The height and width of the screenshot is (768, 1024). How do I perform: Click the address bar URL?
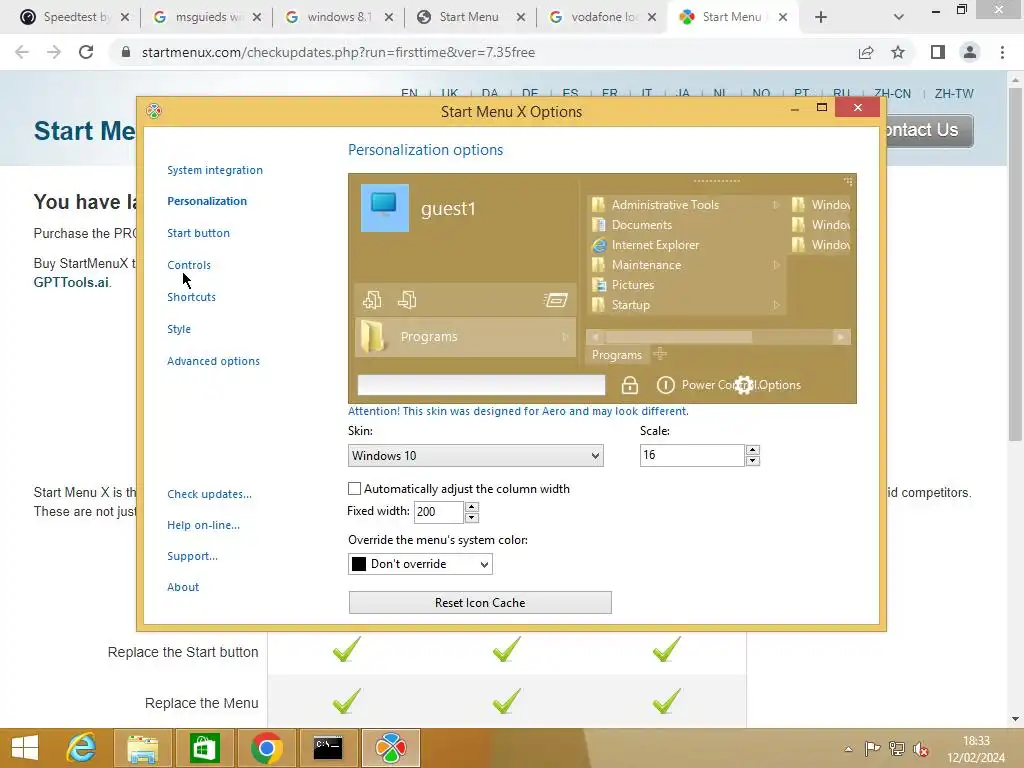click(x=338, y=52)
